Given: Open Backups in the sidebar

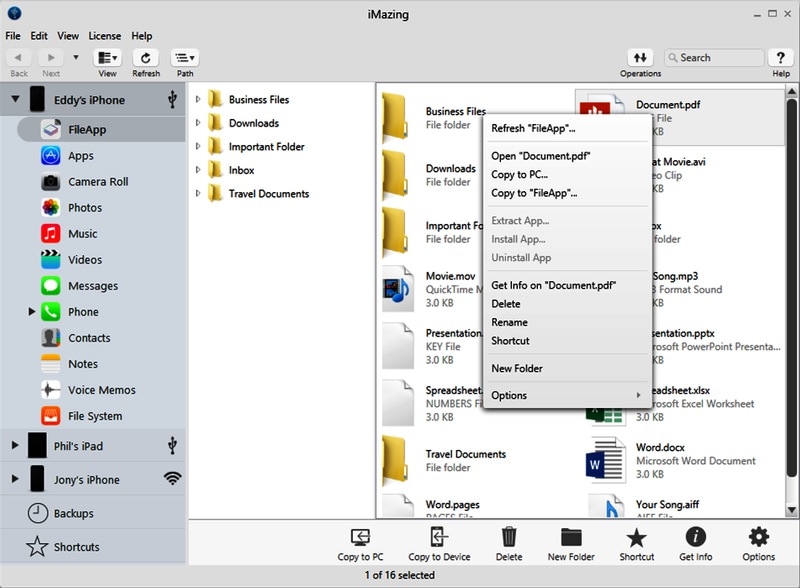Looking at the screenshot, I should pos(73,513).
